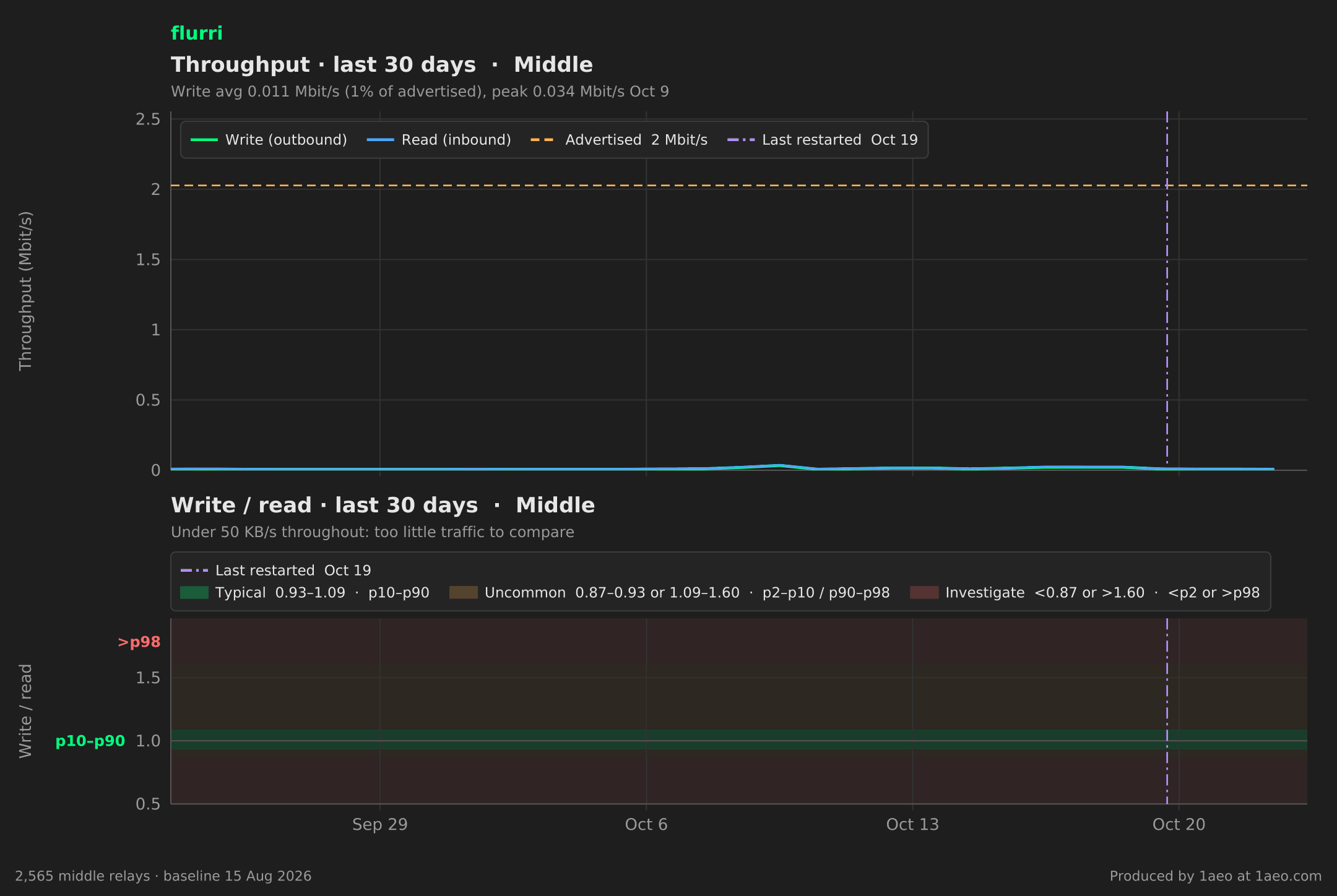Screen dimensions: 1337x896
Task: Click the 'Write / read · last 30 days' title
Action: (x=383, y=506)
